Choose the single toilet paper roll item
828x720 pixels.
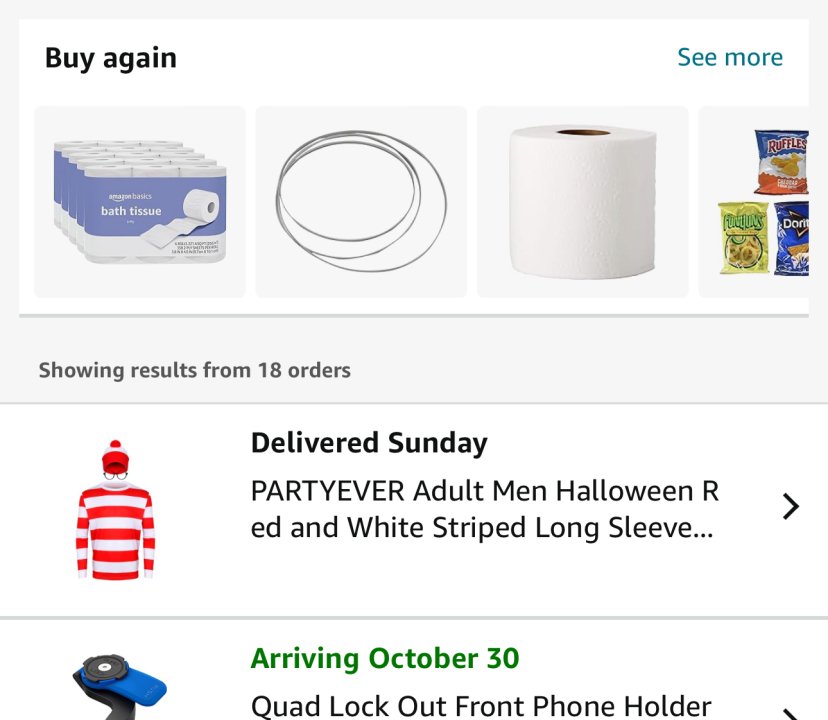pos(582,202)
